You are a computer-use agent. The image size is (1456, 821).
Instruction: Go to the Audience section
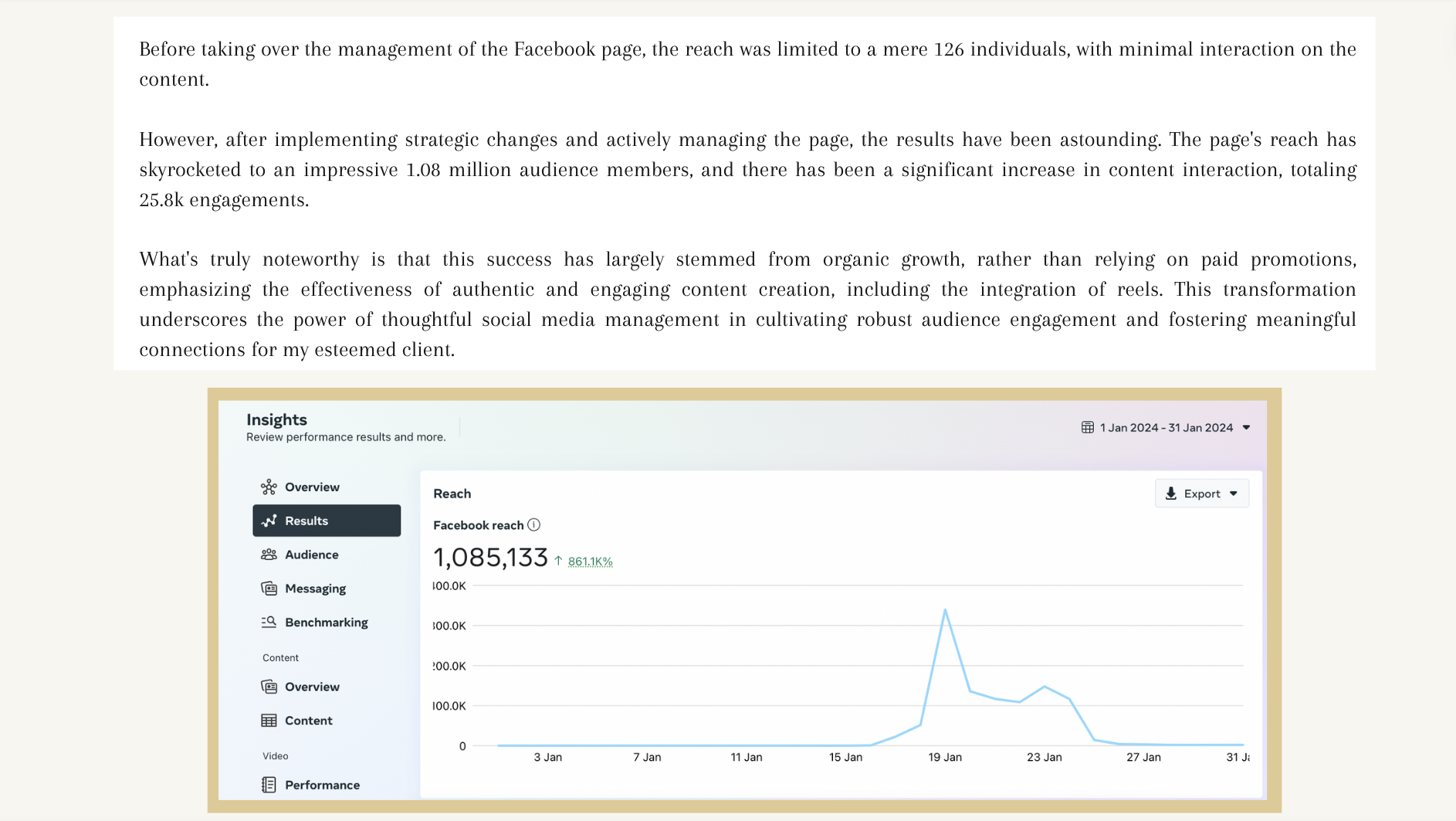[311, 555]
